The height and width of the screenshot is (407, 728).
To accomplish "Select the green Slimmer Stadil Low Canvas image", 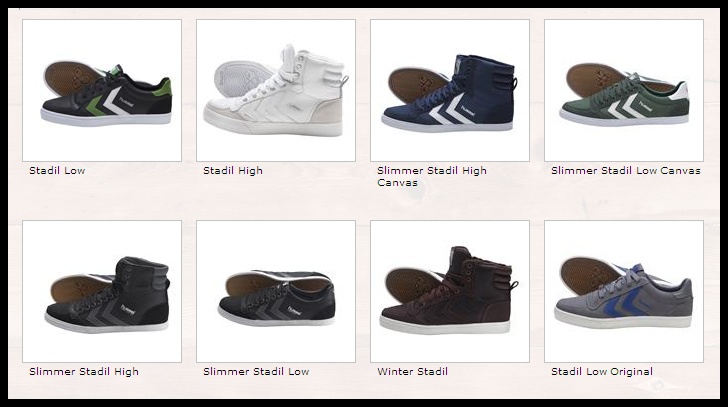I will pyautogui.click(x=624, y=90).
